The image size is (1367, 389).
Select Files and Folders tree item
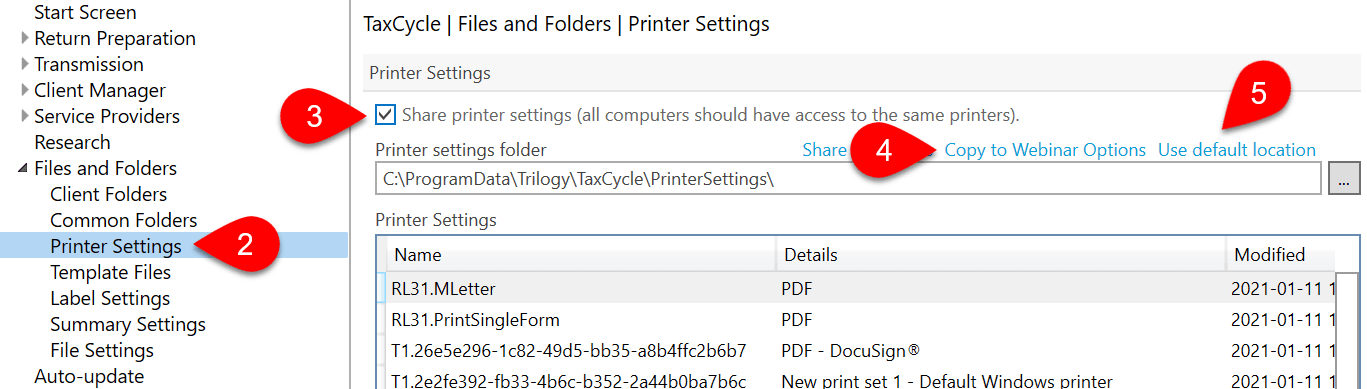point(105,169)
